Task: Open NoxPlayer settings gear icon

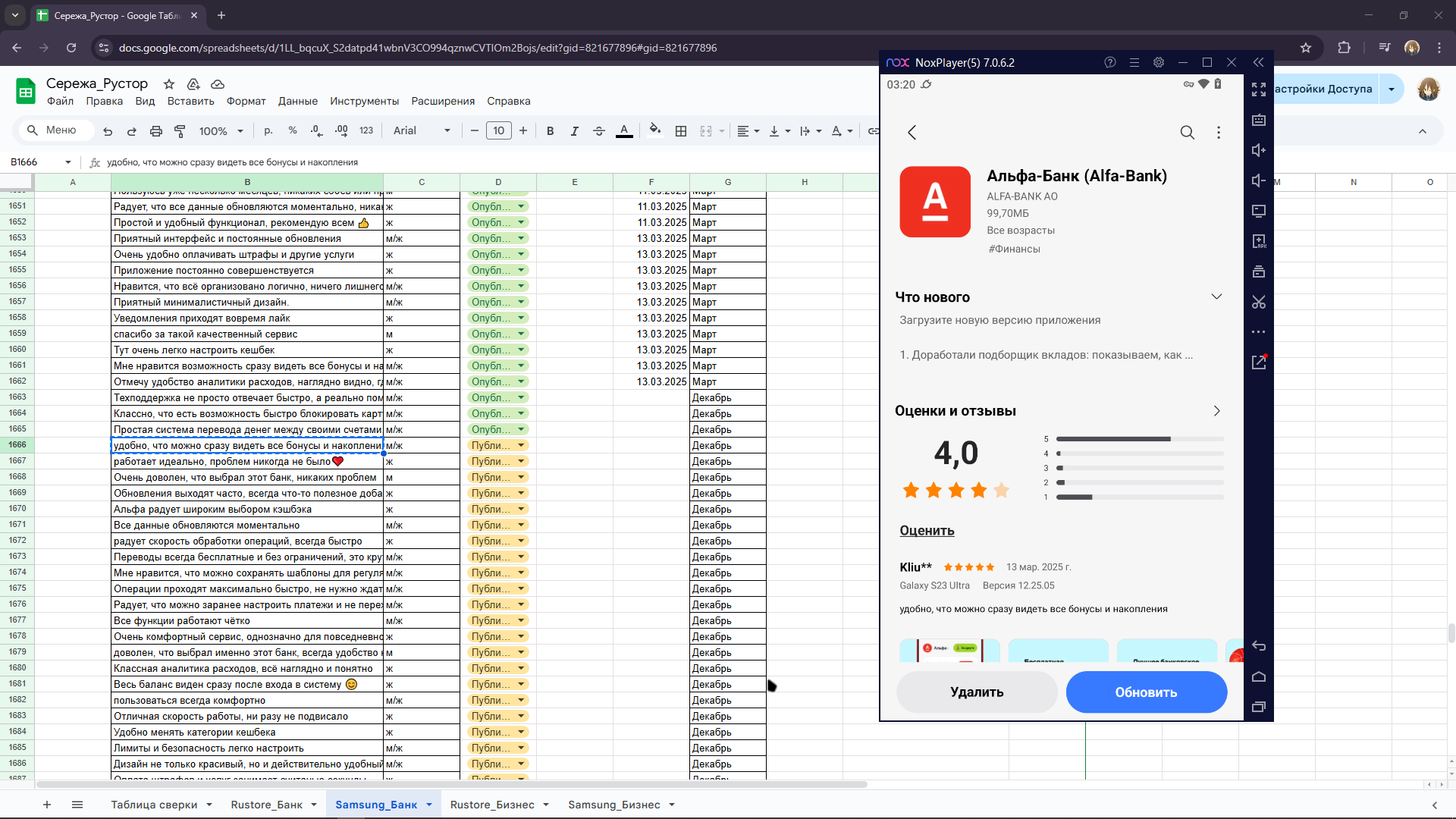Action: pyautogui.click(x=1159, y=63)
